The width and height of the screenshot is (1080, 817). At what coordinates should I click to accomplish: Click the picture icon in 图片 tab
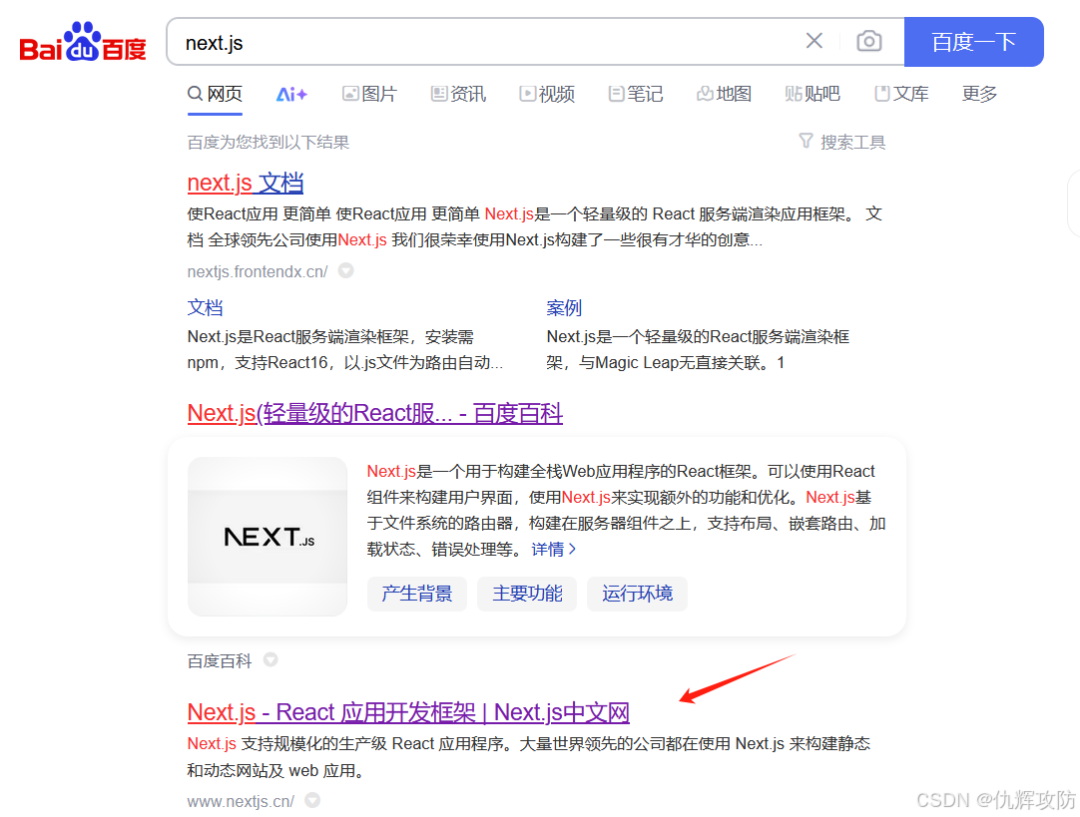pos(351,94)
